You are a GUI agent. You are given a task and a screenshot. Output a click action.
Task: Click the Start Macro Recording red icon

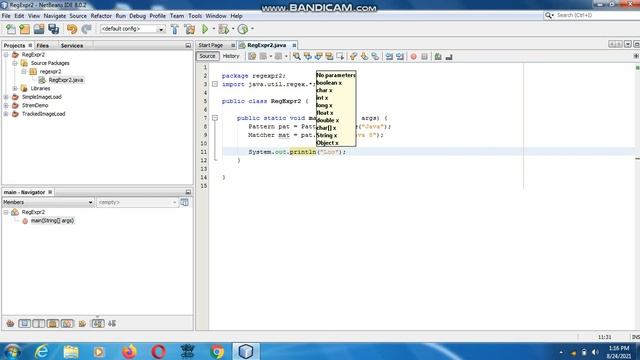tap(413, 56)
